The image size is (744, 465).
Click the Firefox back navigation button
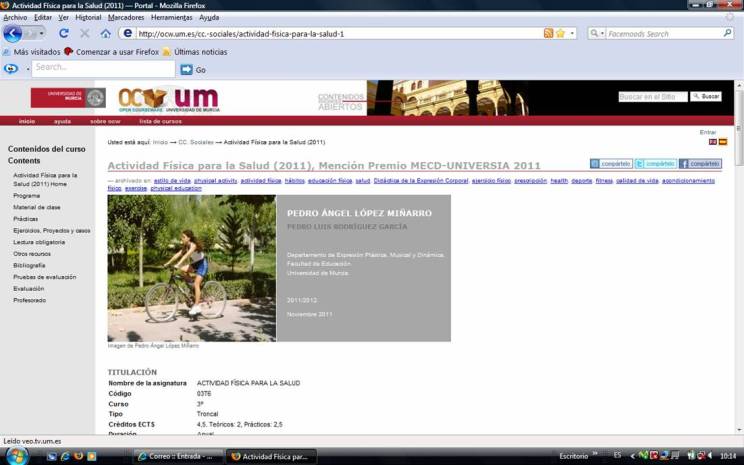click(13, 33)
